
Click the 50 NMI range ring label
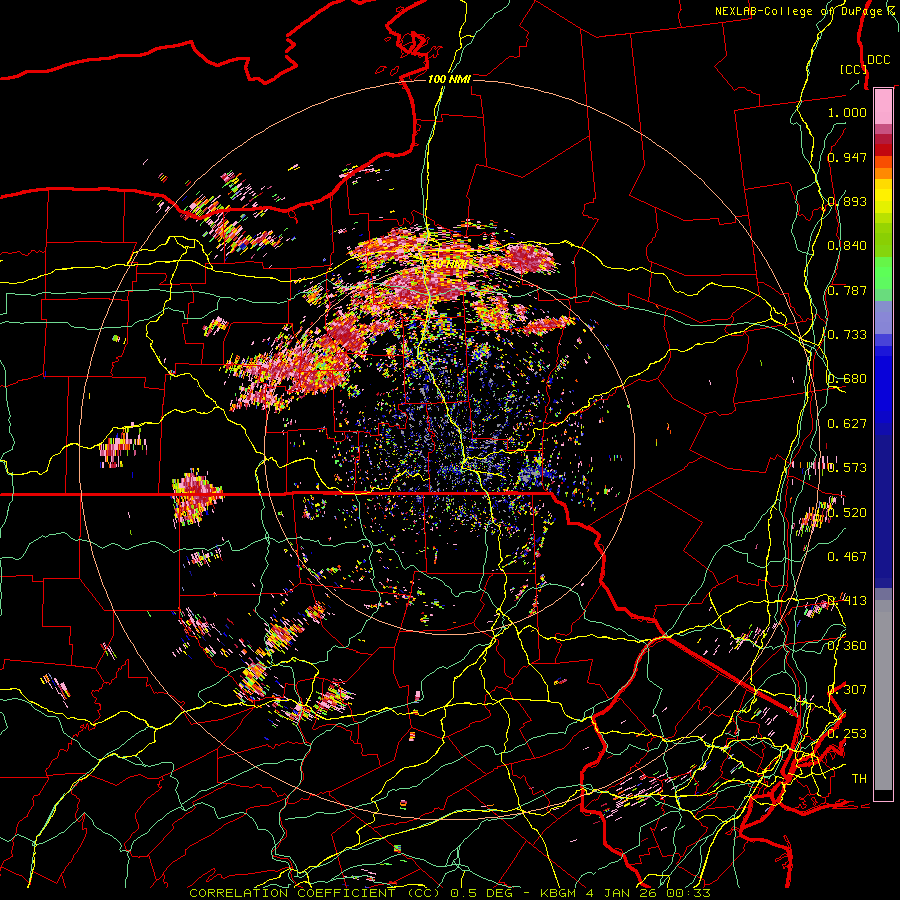click(449, 264)
